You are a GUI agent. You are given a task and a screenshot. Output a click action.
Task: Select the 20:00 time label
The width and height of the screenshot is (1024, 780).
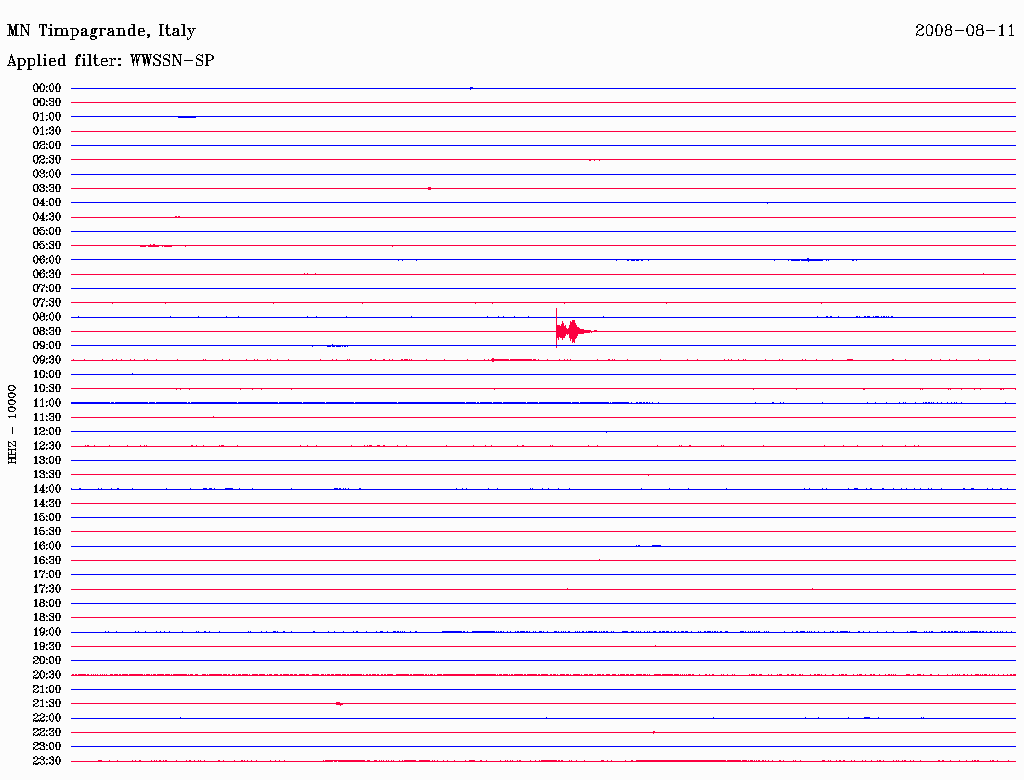(x=47, y=660)
